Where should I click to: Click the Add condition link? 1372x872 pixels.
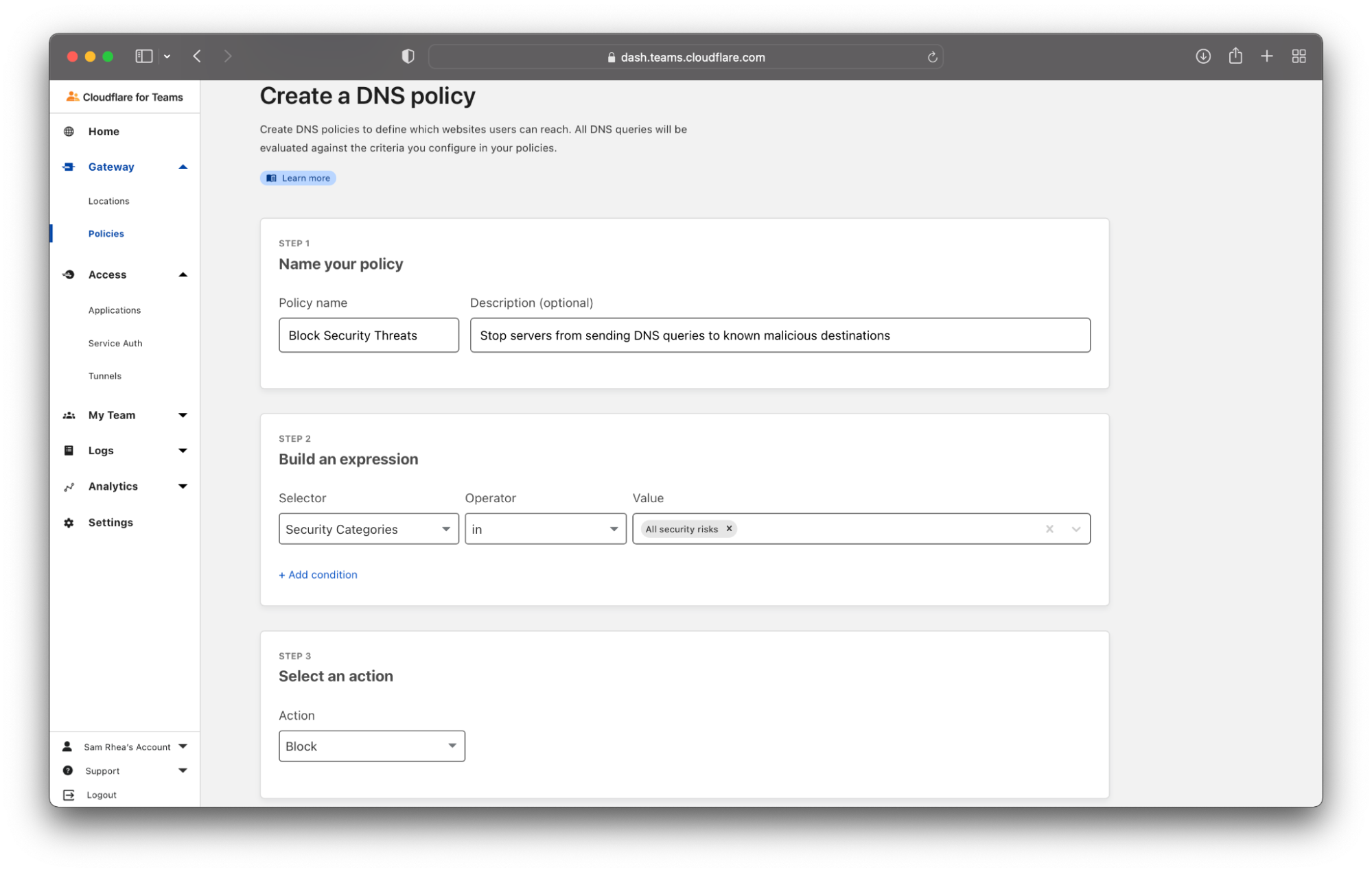click(318, 575)
